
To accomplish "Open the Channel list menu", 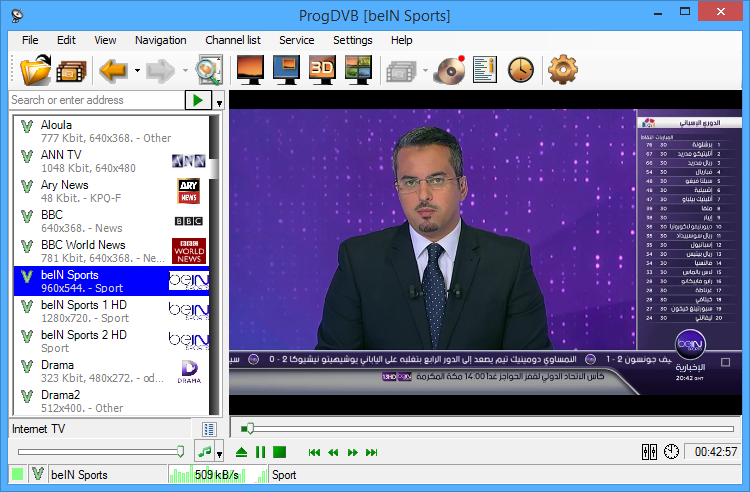I will [233, 40].
